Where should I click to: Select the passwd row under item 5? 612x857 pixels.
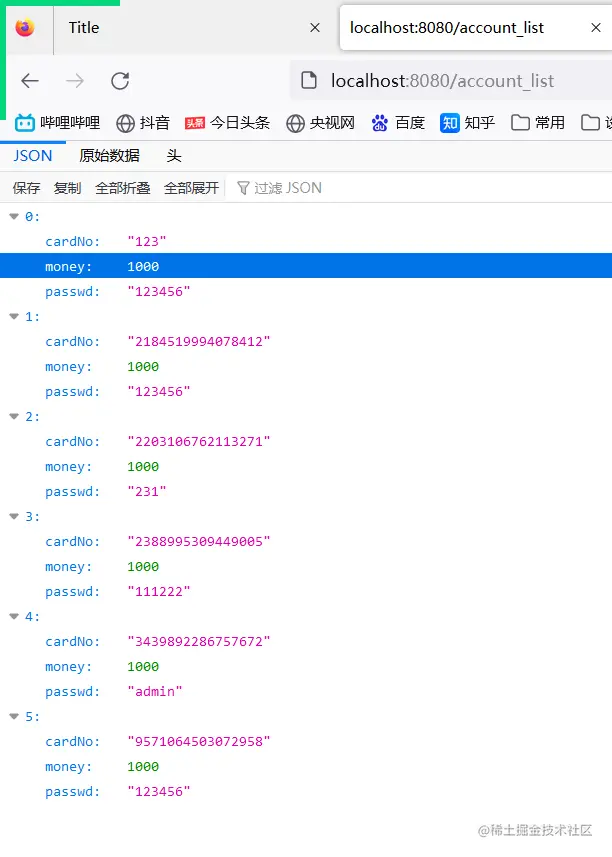pyautogui.click(x=306, y=791)
